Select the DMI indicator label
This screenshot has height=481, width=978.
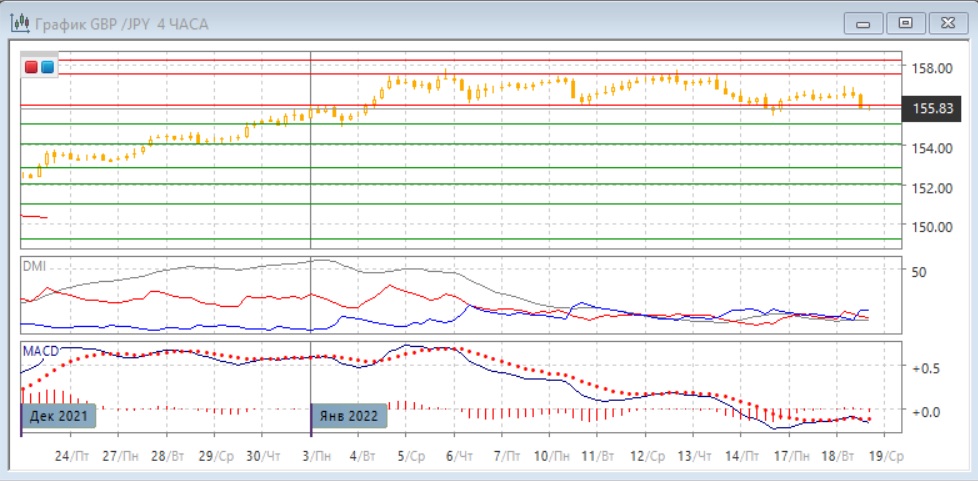tap(34, 267)
